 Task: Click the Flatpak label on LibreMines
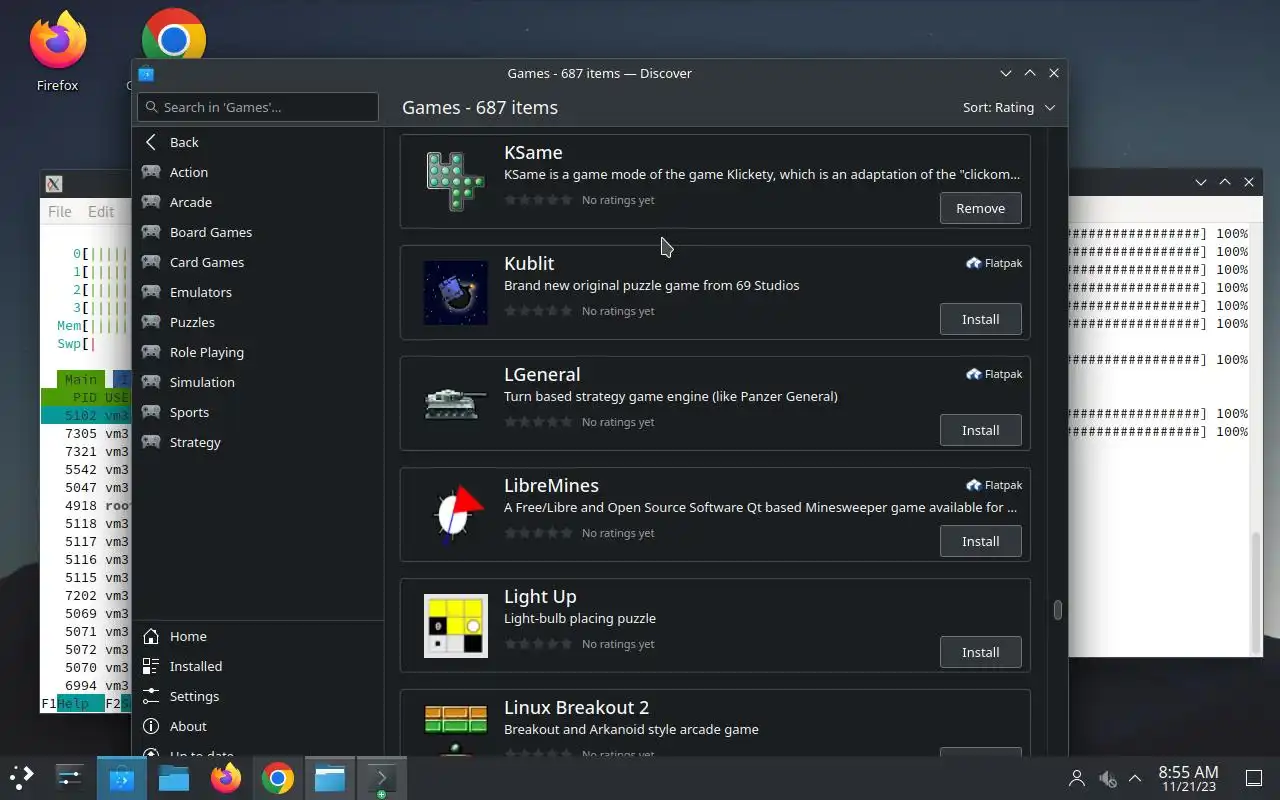coord(994,485)
